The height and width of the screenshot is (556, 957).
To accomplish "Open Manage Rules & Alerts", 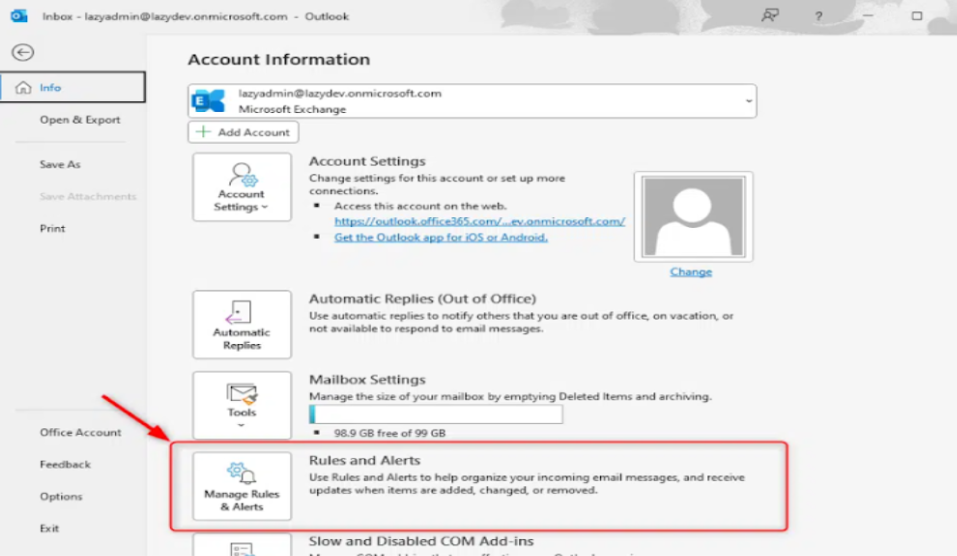I will point(242,486).
